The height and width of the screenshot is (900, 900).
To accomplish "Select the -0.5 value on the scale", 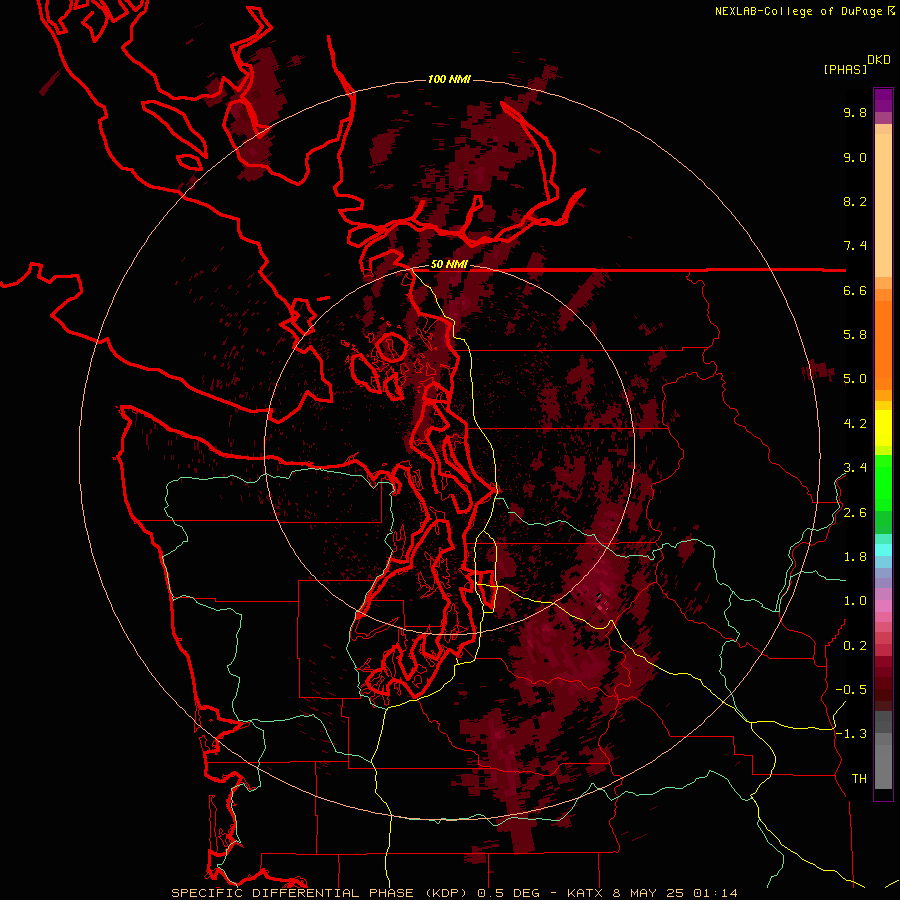I will [x=851, y=690].
